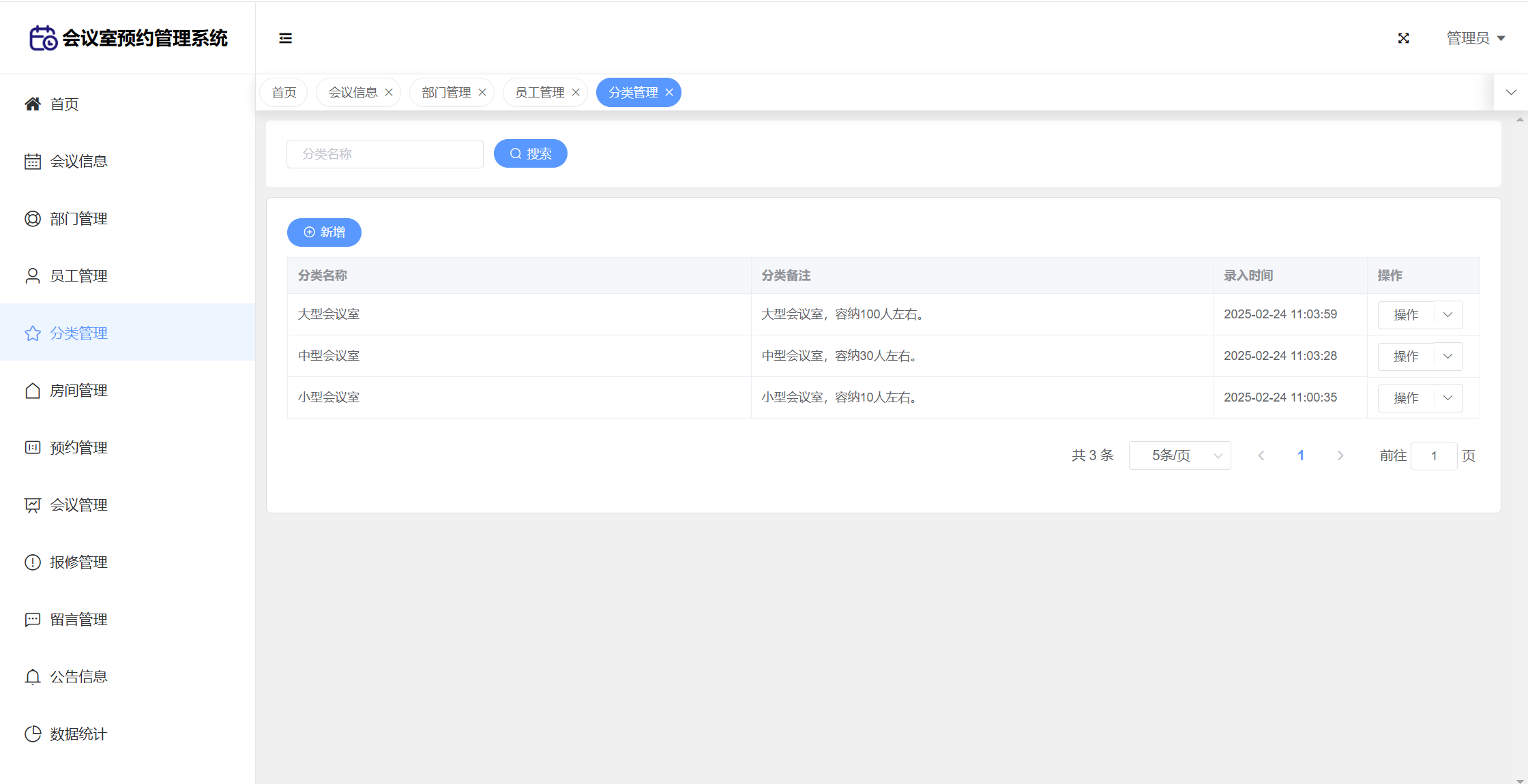Focus the 分类名称 search field
This screenshot has height=784, width=1528.
[385, 154]
